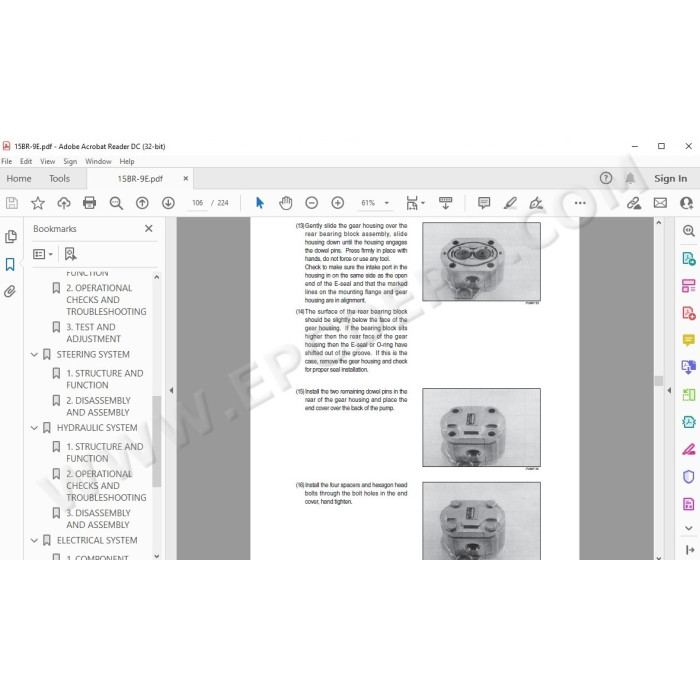Activate the Hand pan tool

click(286, 203)
